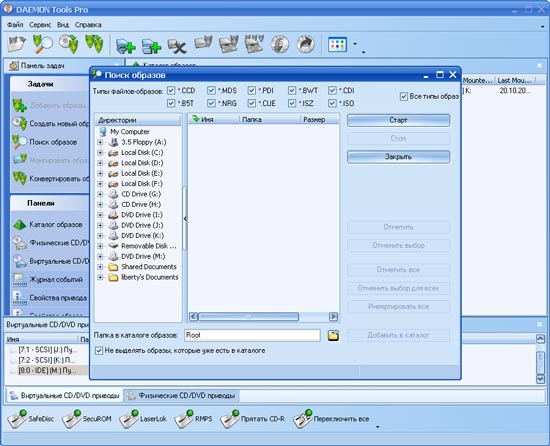
Task: Click the Журнал событий icon in sidebar
Action: tap(20, 280)
